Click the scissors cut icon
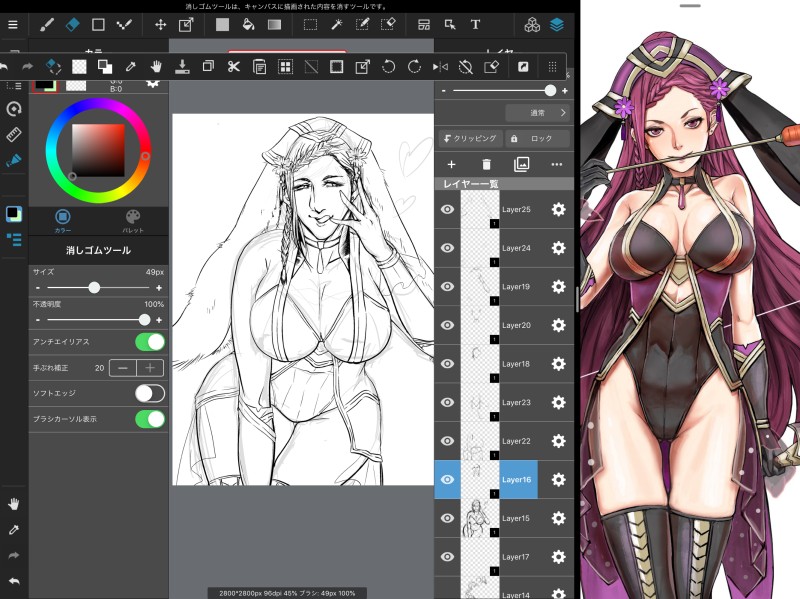 pos(233,67)
